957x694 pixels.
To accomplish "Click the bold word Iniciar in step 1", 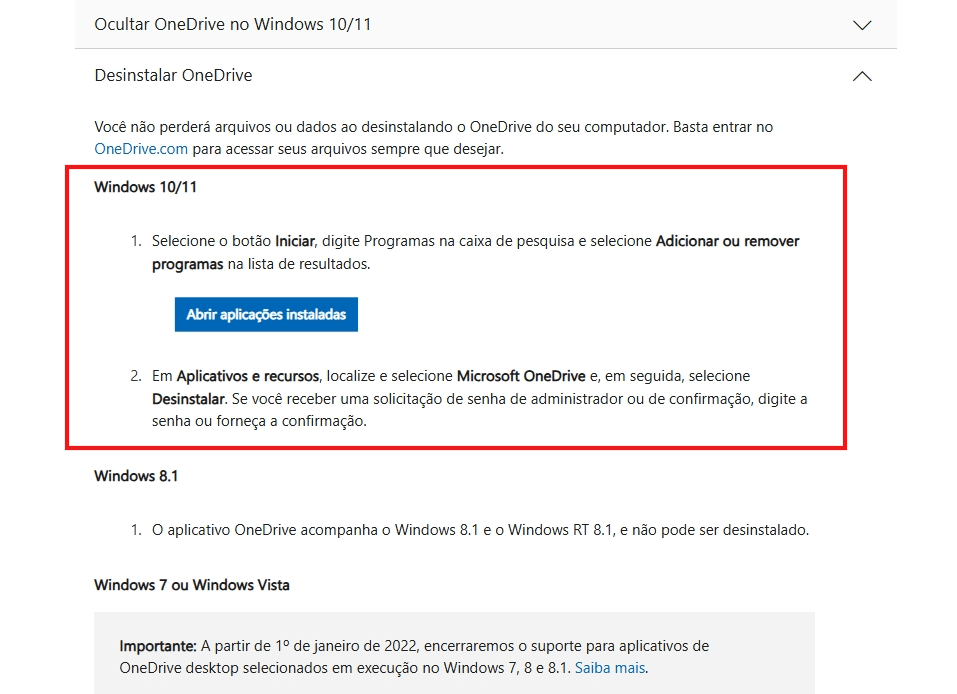I will point(295,241).
